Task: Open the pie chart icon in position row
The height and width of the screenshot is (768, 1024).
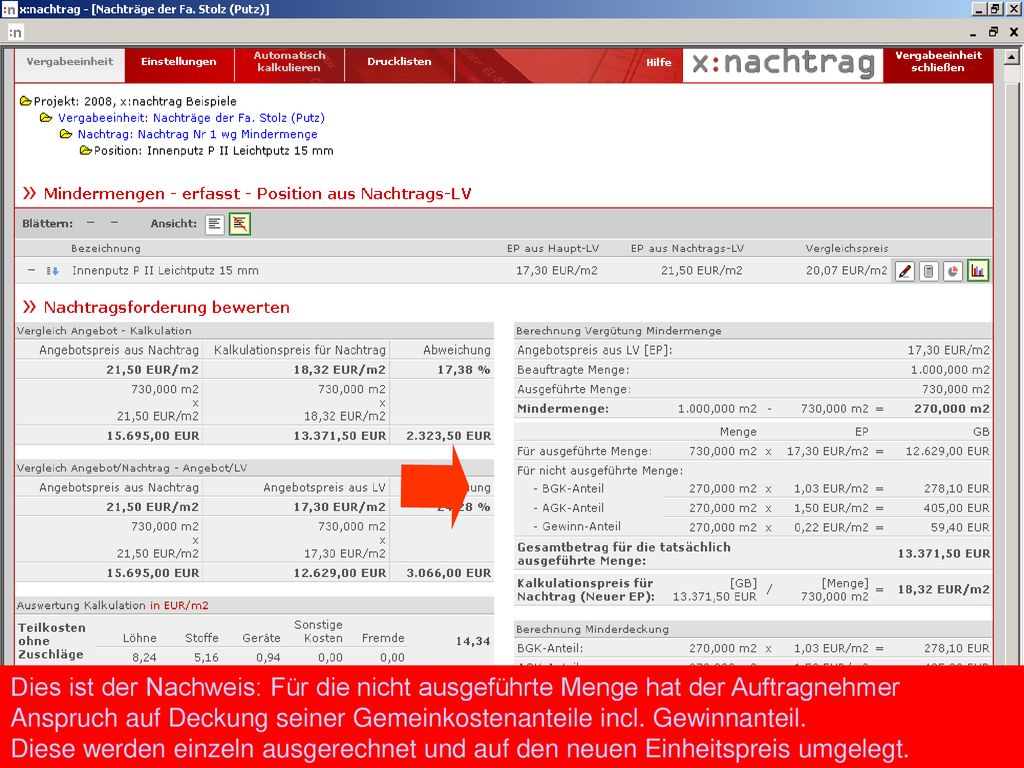Action: point(953,270)
